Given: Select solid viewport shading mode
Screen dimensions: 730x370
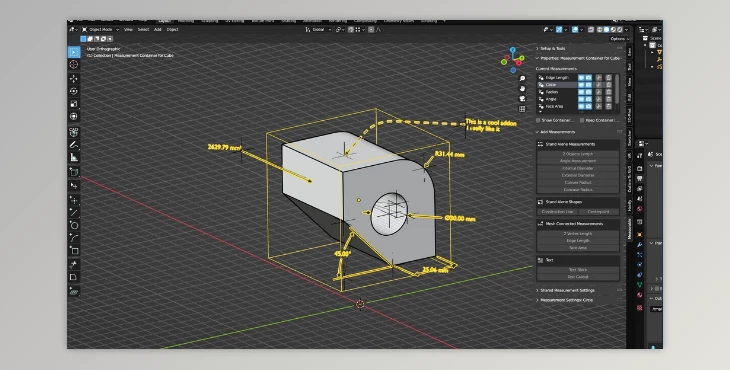Looking at the screenshot, I should click(x=606, y=29).
